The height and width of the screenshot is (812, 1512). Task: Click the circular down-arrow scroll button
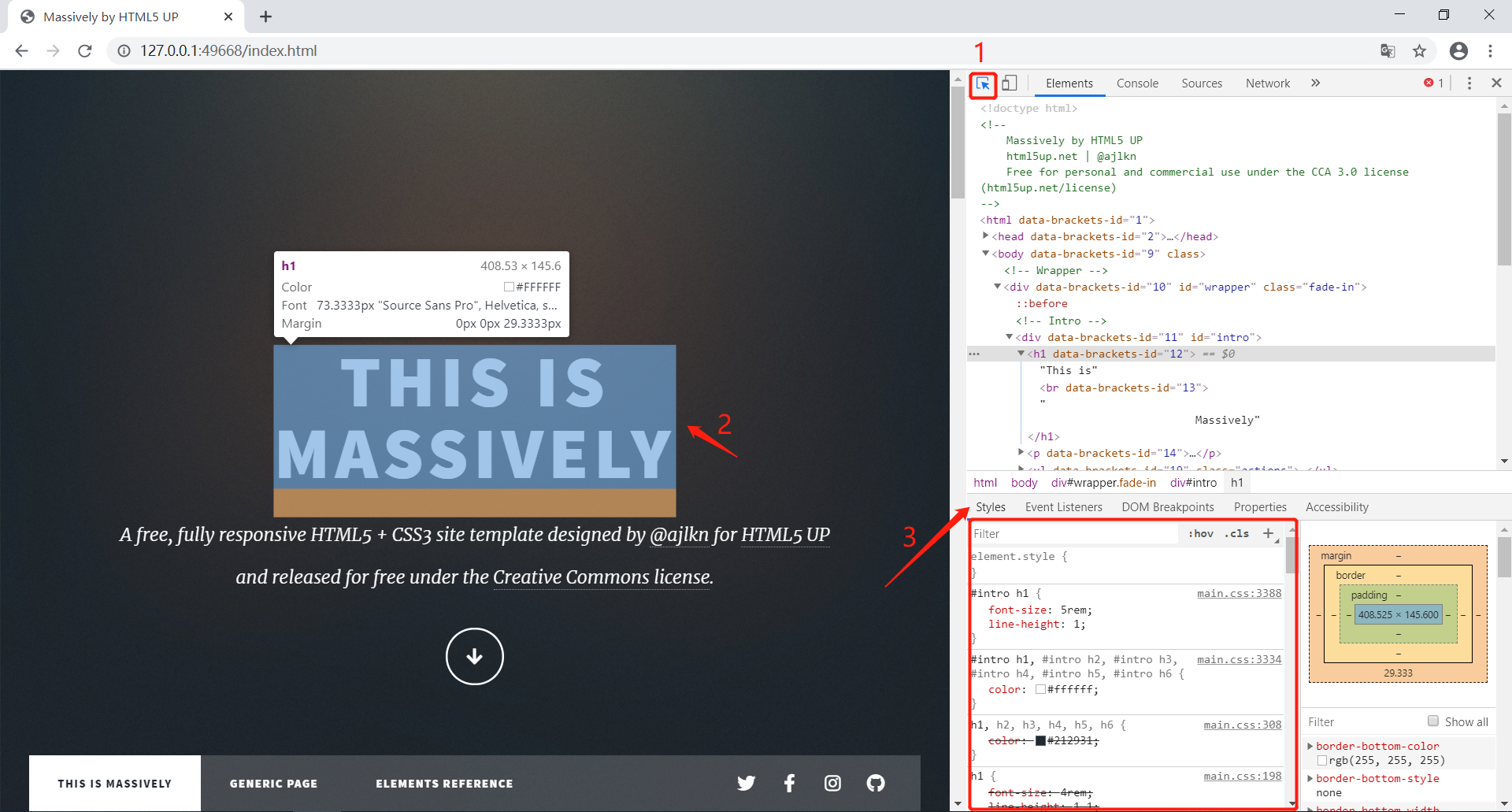pos(474,656)
